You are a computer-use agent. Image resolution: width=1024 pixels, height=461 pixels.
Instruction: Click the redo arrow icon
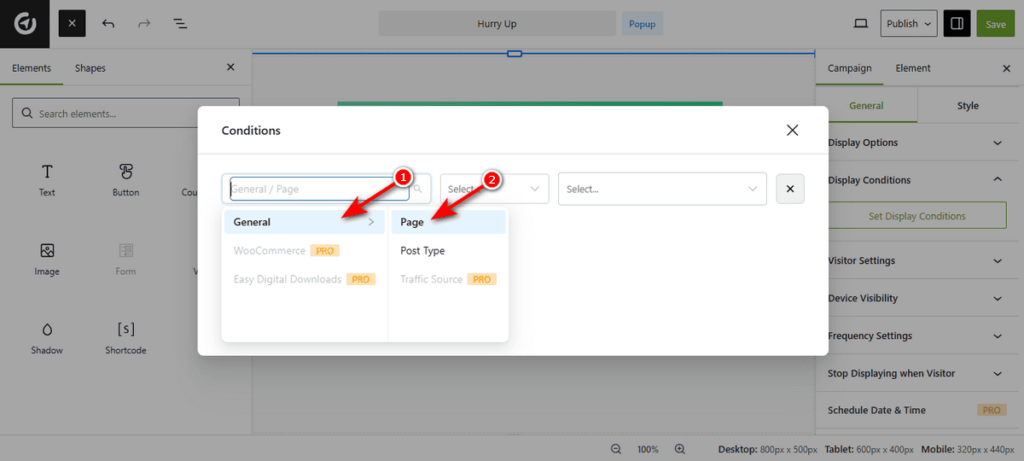click(143, 23)
